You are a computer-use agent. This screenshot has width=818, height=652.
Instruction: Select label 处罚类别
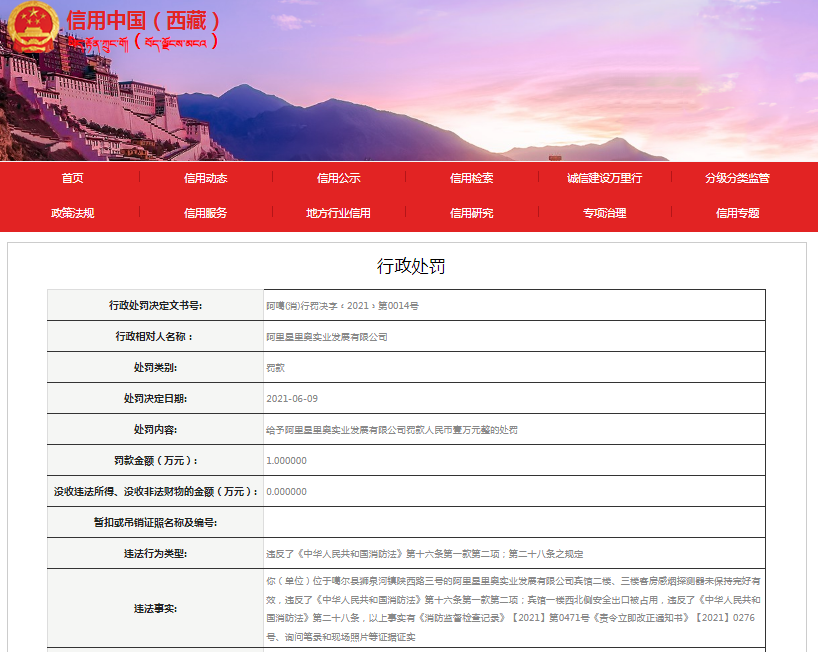tap(155, 368)
